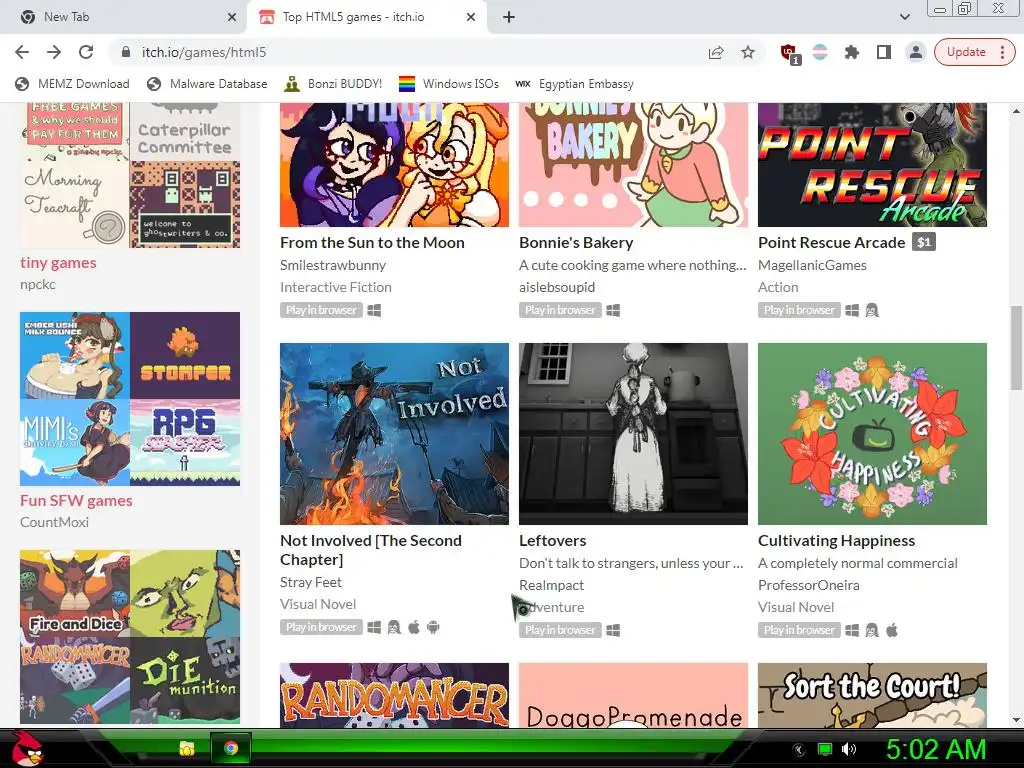Play in browser badge for Leftovers
1024x768 pixels.
pyautogui.click(x=560, y=630)
